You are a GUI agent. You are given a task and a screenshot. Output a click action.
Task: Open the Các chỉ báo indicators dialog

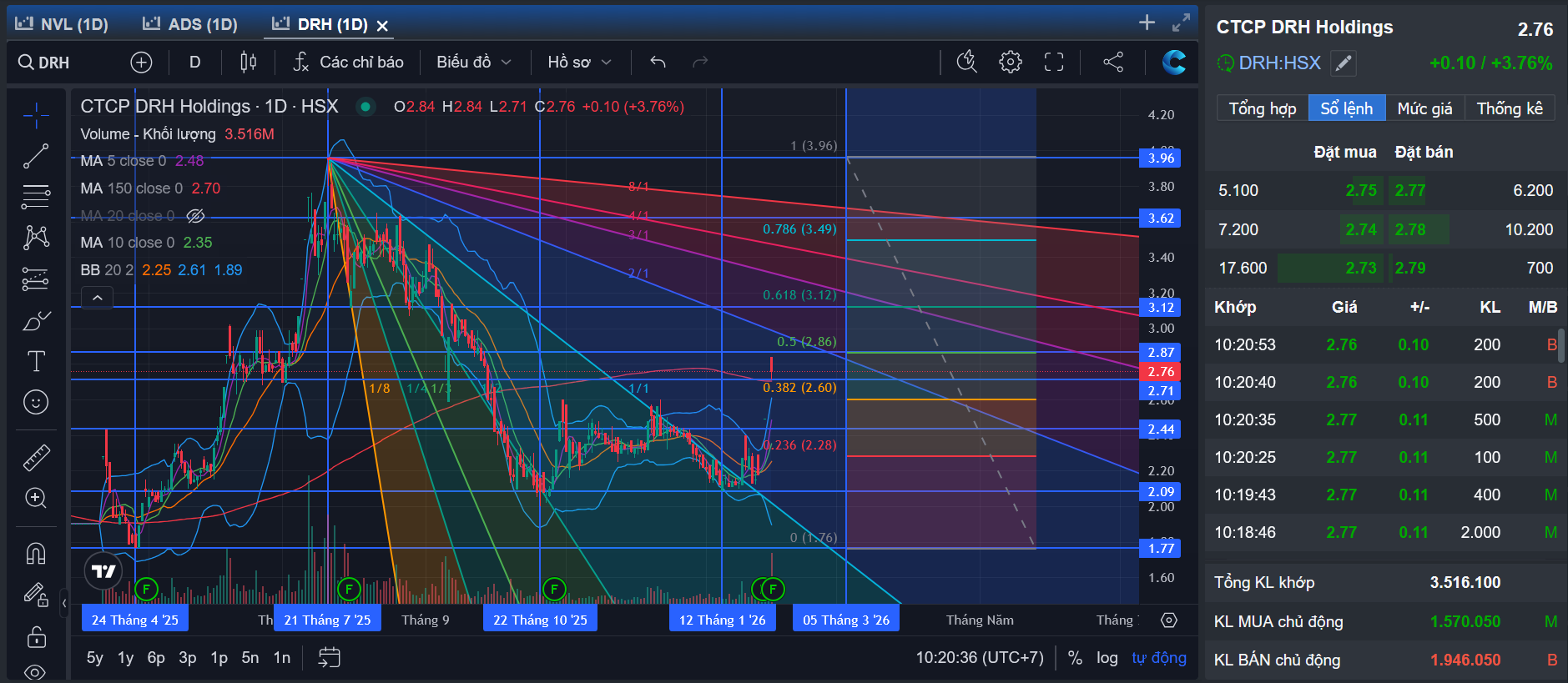click(x=349, y=63)
